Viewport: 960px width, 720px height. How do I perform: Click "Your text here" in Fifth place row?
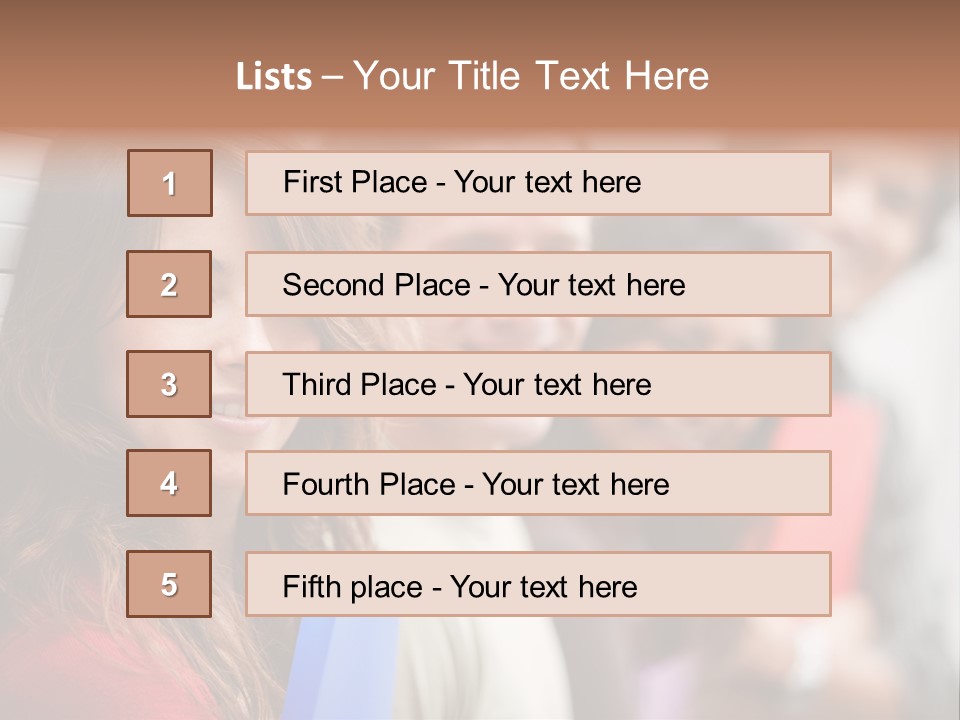point(543,586)
